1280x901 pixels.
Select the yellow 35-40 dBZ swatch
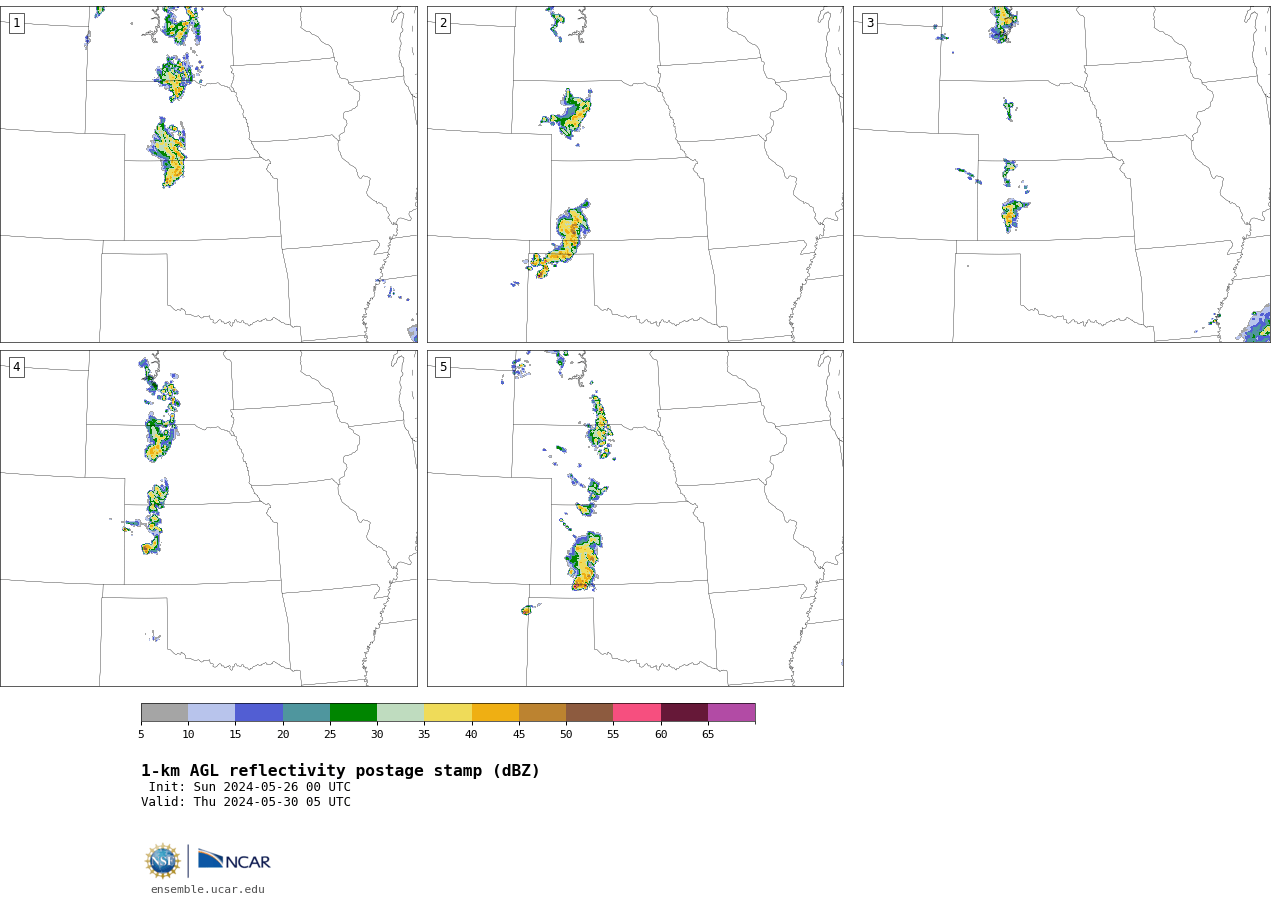click(448, 713)
